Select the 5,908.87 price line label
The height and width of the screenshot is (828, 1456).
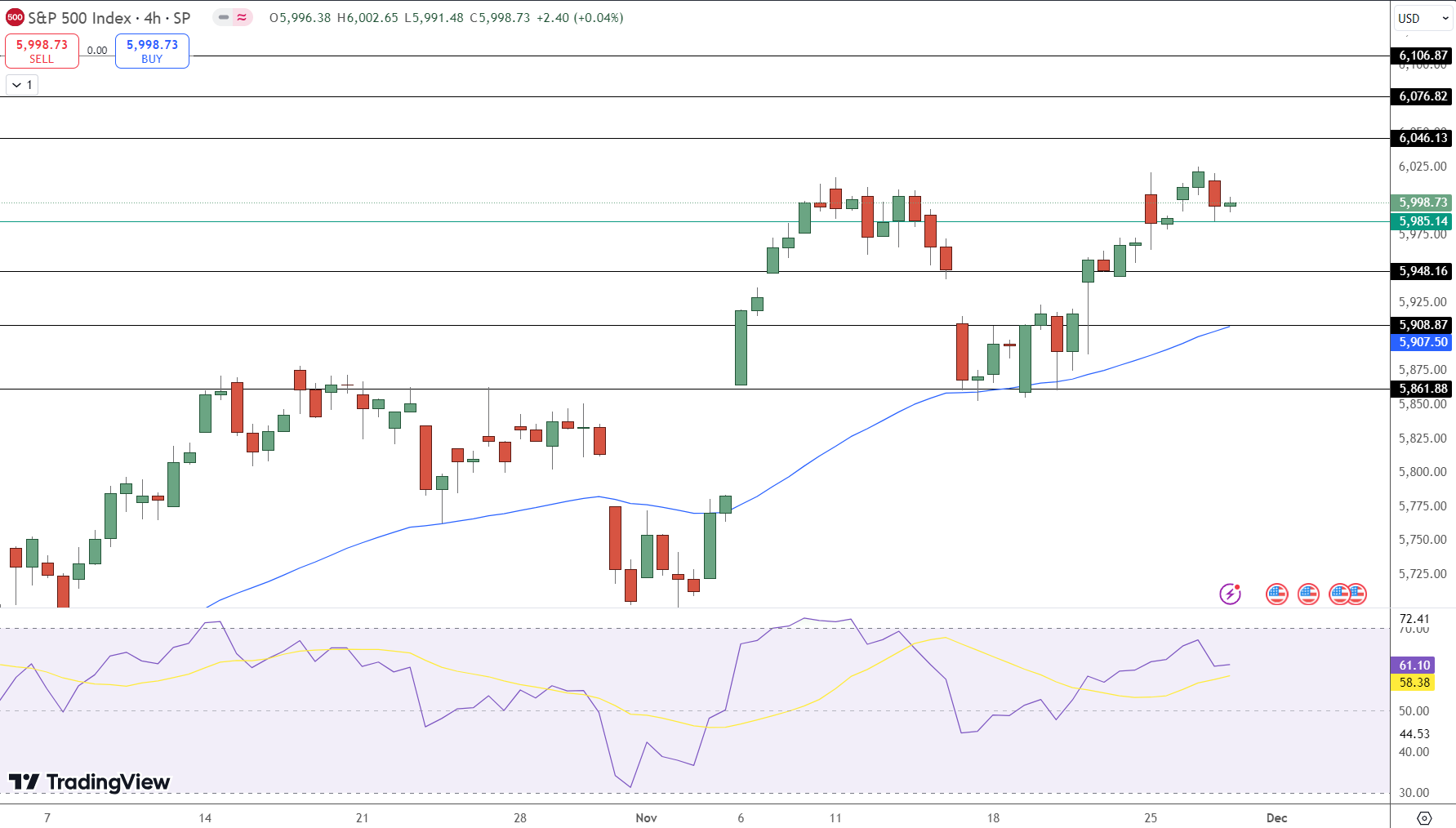pyautogui.click(x=1423, y=325)
